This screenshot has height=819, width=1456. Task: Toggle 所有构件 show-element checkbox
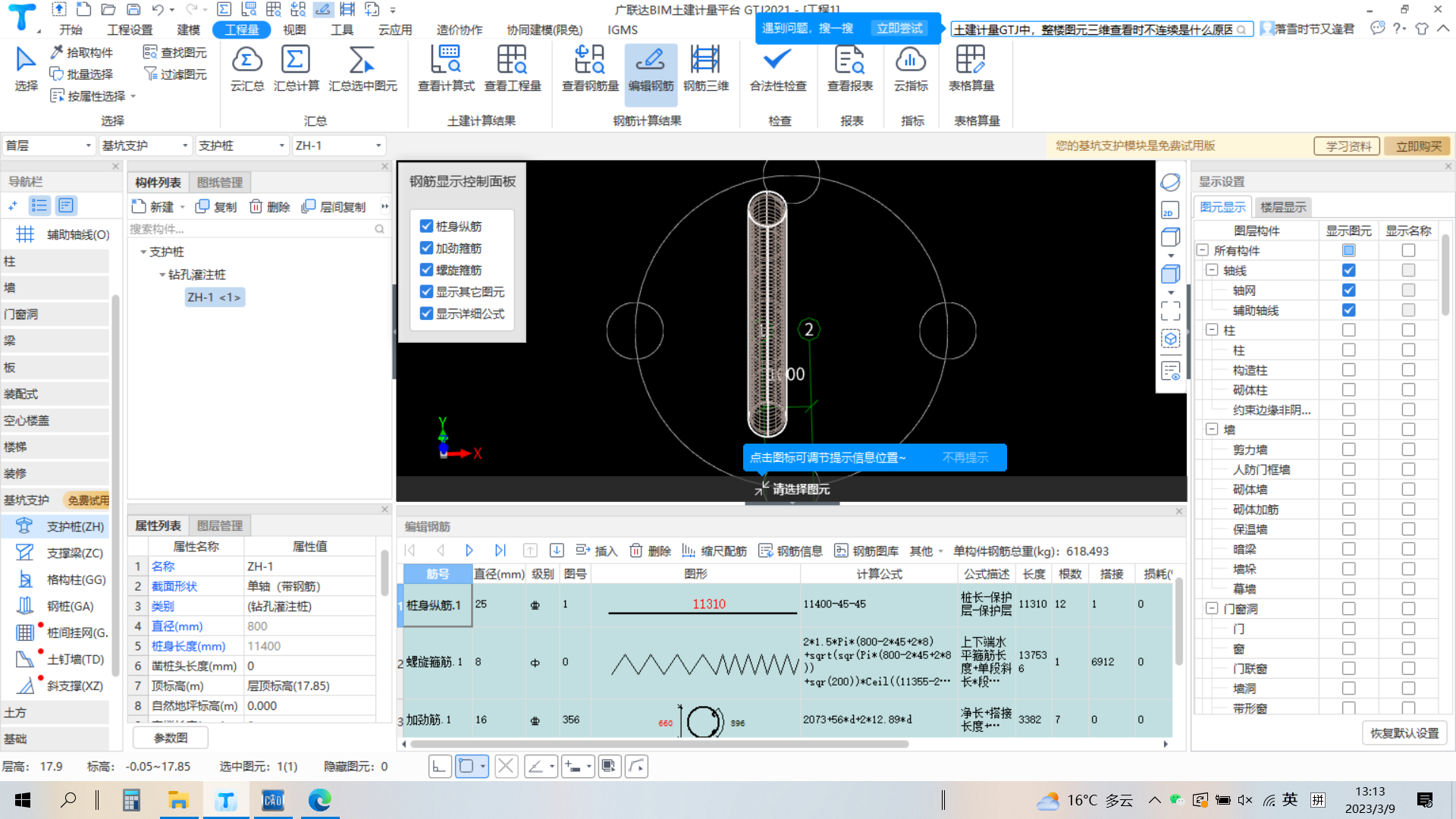point(1348,250)
